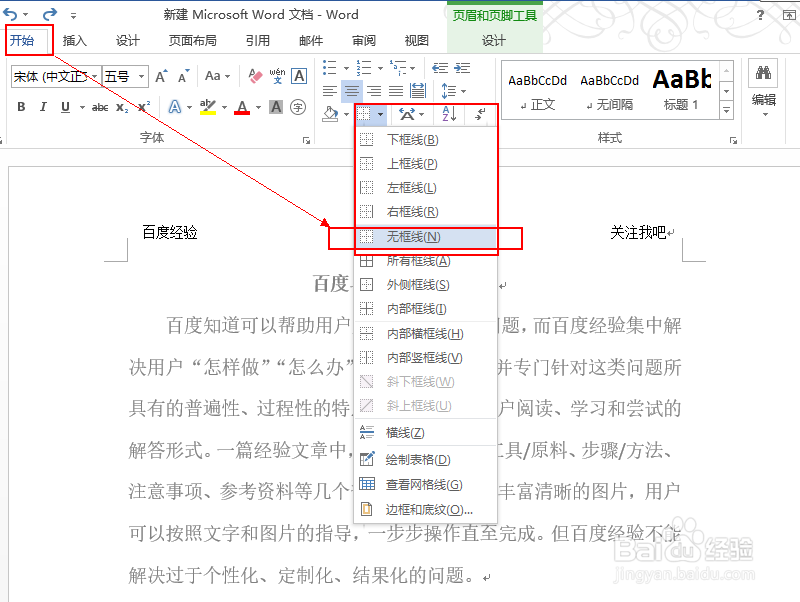Toggle Bold formatting
The image size is (800, 602).
tap(21, 107)
